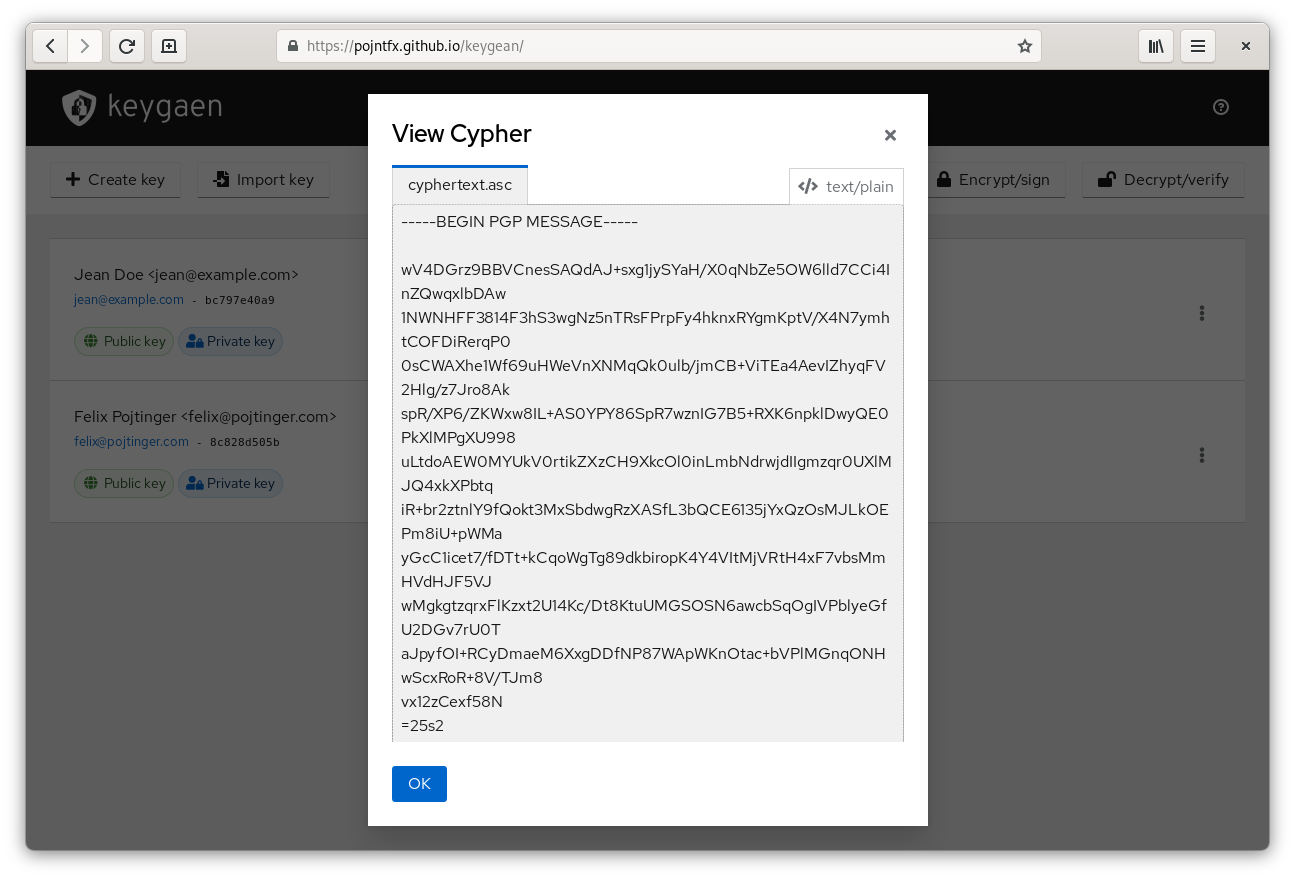Click inside the PGP message text area
This screenshot has height=879, width=1295.
tap(648, 473)
